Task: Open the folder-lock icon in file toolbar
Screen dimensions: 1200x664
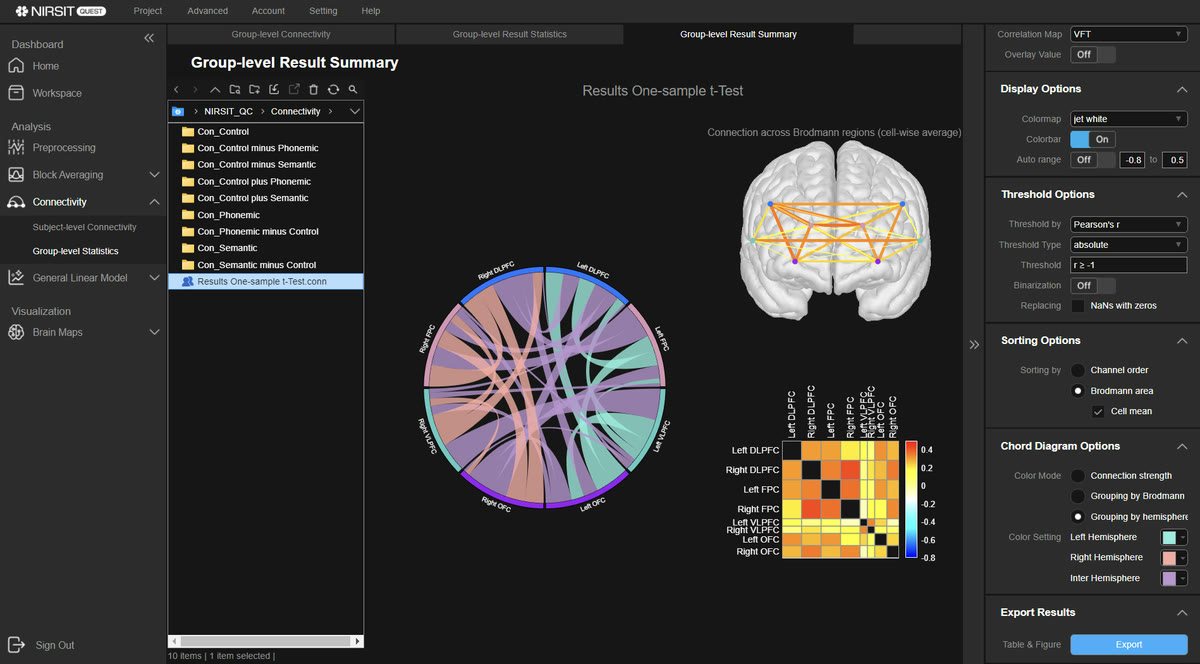Action: 234,89
